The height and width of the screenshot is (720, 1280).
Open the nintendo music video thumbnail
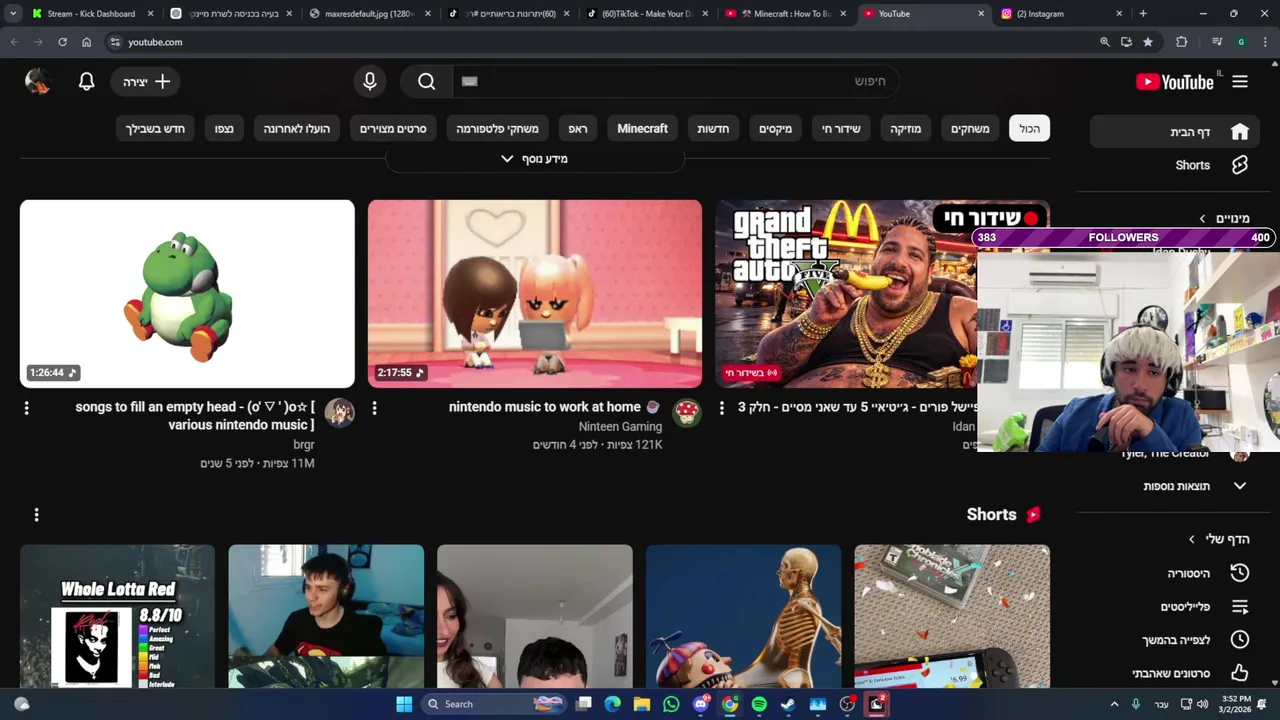(x=535, y=294)
